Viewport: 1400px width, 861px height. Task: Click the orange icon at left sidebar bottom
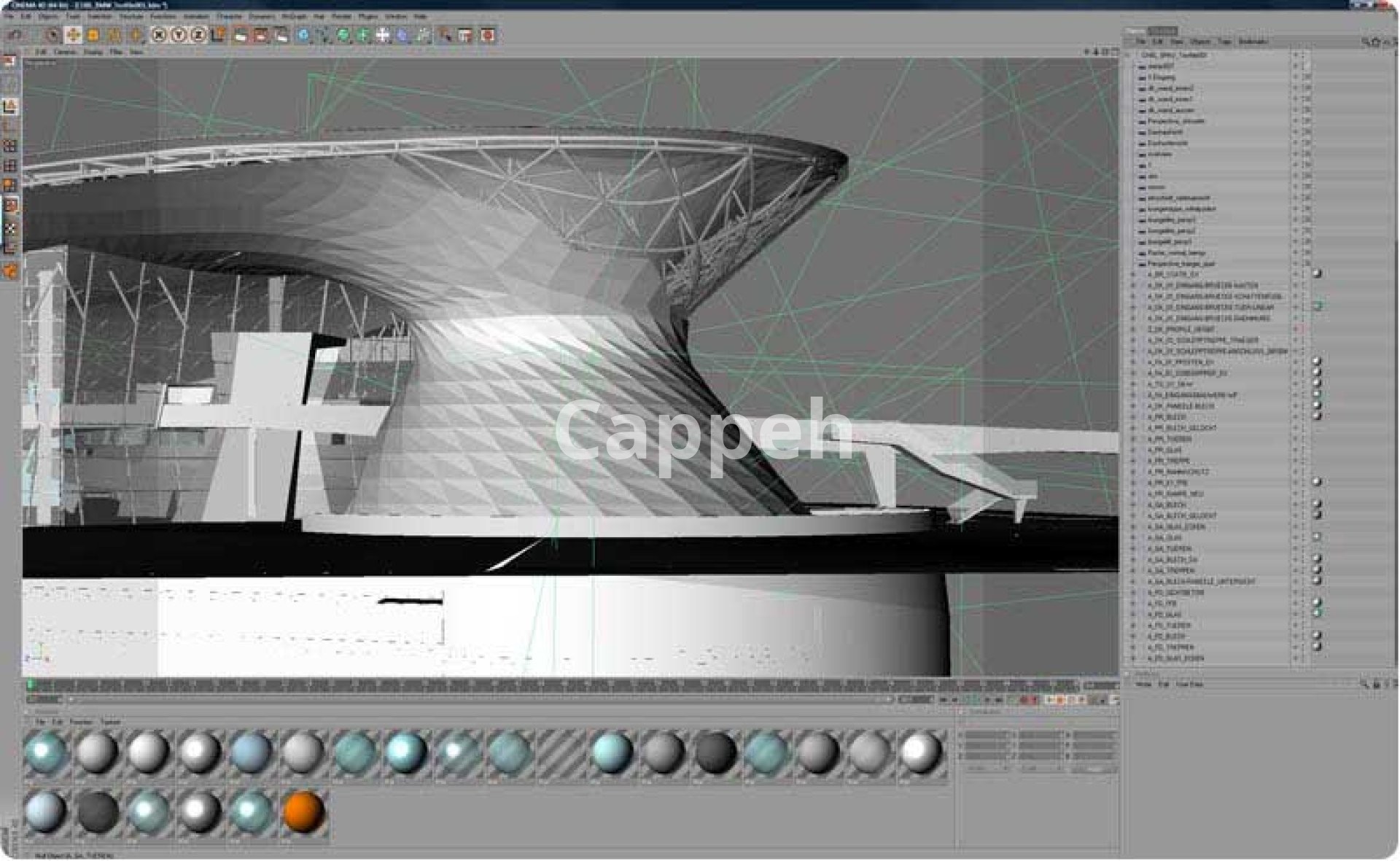pos(10,271)
